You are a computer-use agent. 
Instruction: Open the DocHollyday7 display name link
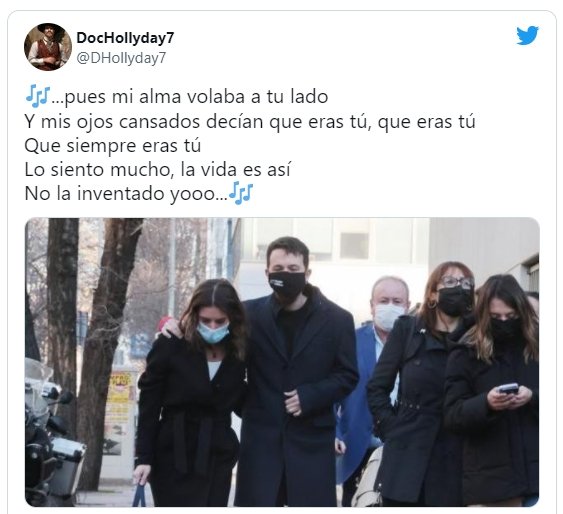(x=125, y=38)
